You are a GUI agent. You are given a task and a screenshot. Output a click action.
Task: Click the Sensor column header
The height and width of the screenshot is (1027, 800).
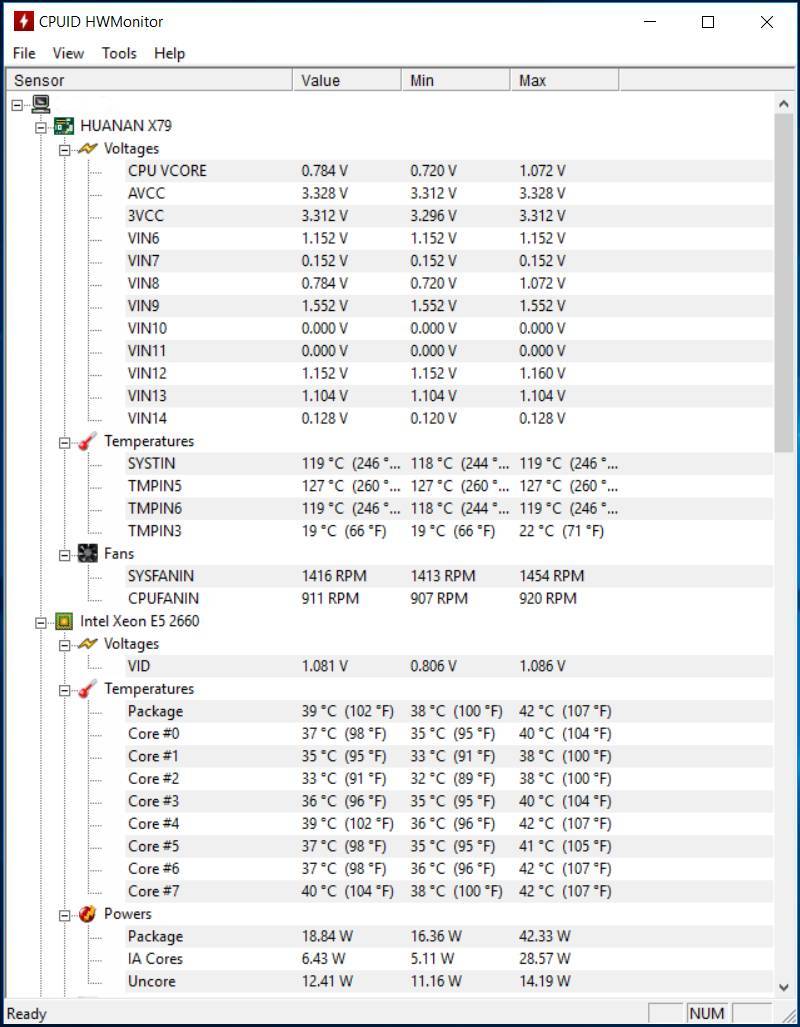(150, 80)
